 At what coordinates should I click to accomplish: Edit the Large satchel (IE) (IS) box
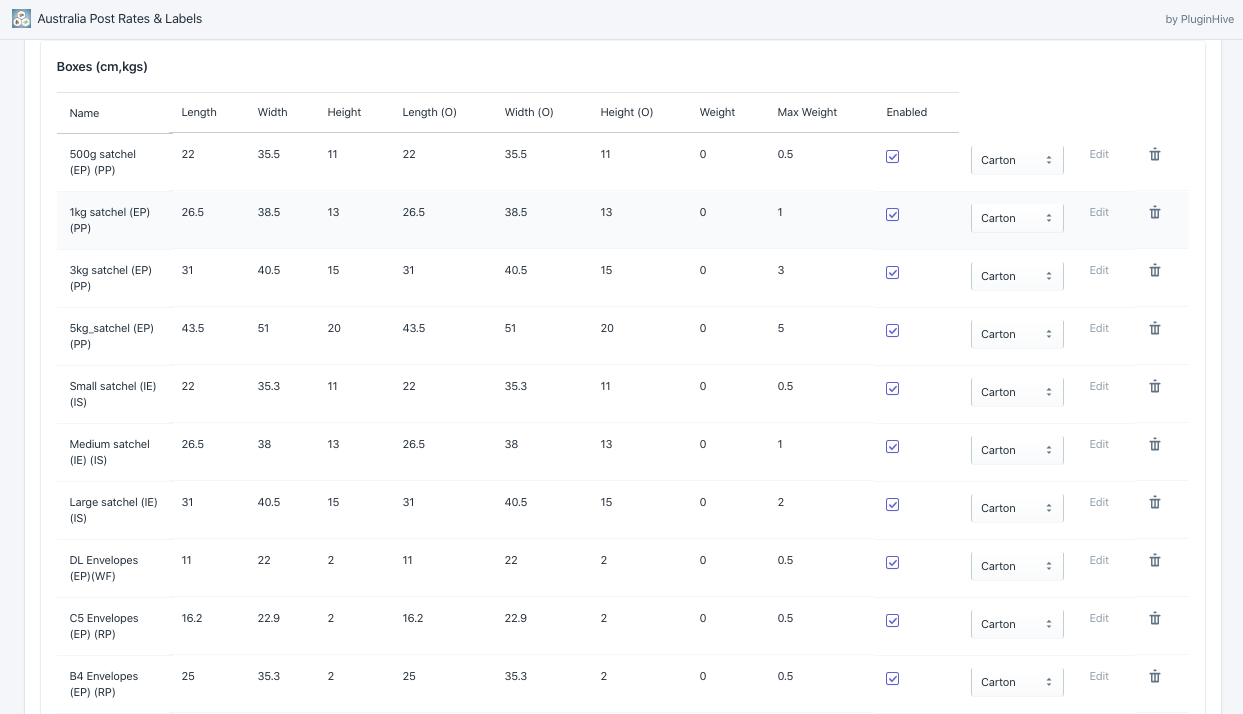(x=1099, y=502)
